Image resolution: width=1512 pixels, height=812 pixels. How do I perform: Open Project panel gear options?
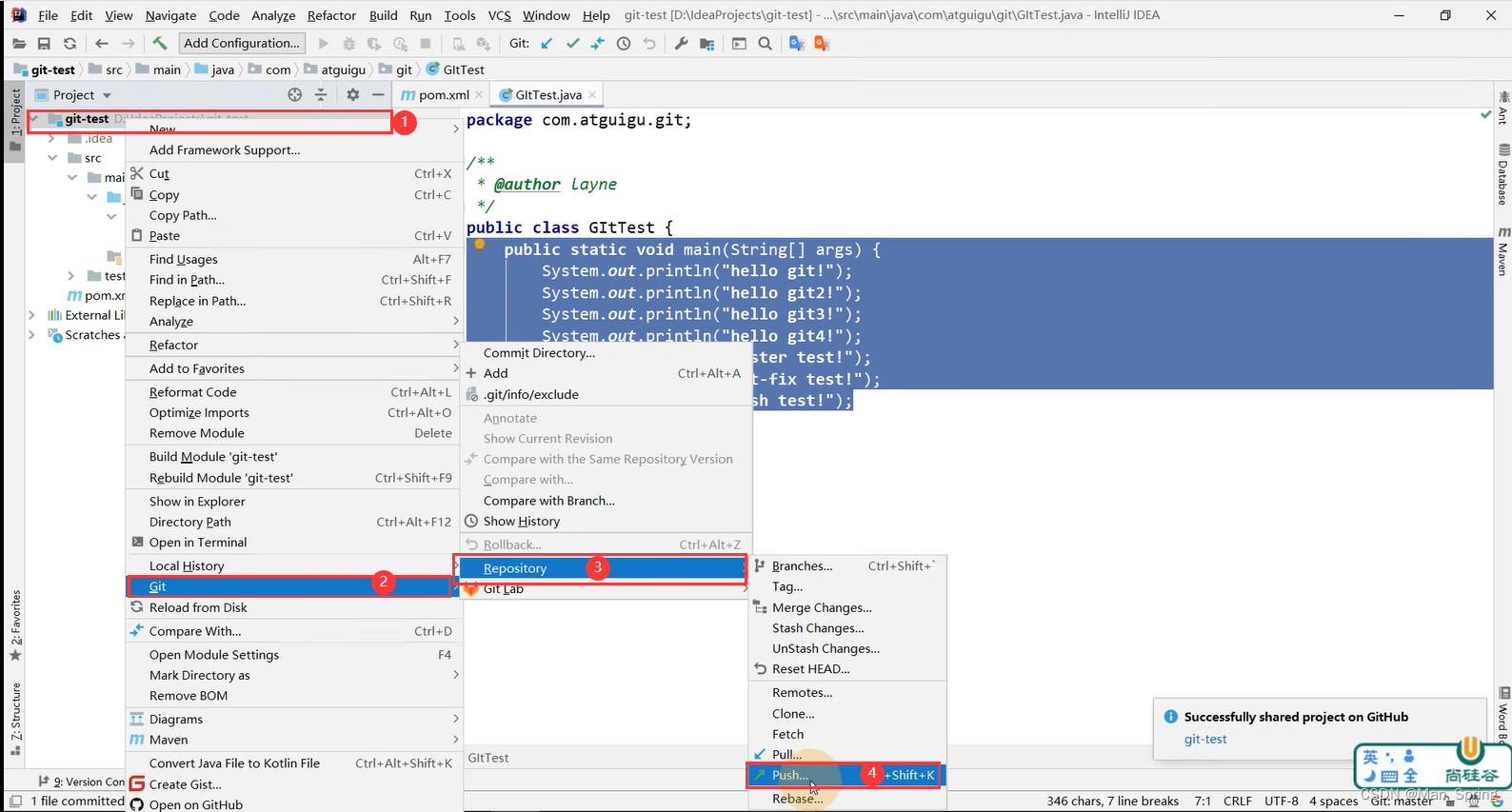coord(353,94)
